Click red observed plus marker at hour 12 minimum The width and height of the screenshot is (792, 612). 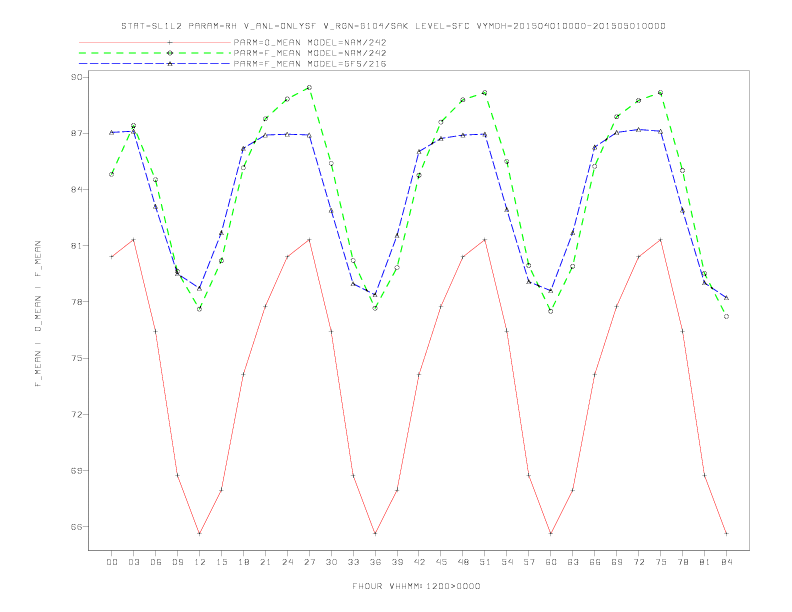pyautogui.click(x=200, y=533)
